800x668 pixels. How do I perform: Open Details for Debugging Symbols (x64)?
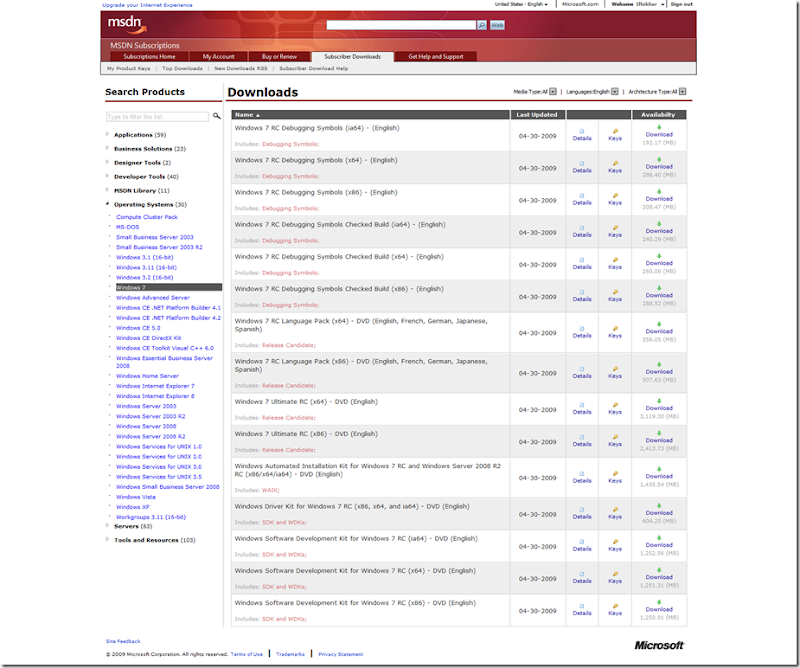pos(582,167)
